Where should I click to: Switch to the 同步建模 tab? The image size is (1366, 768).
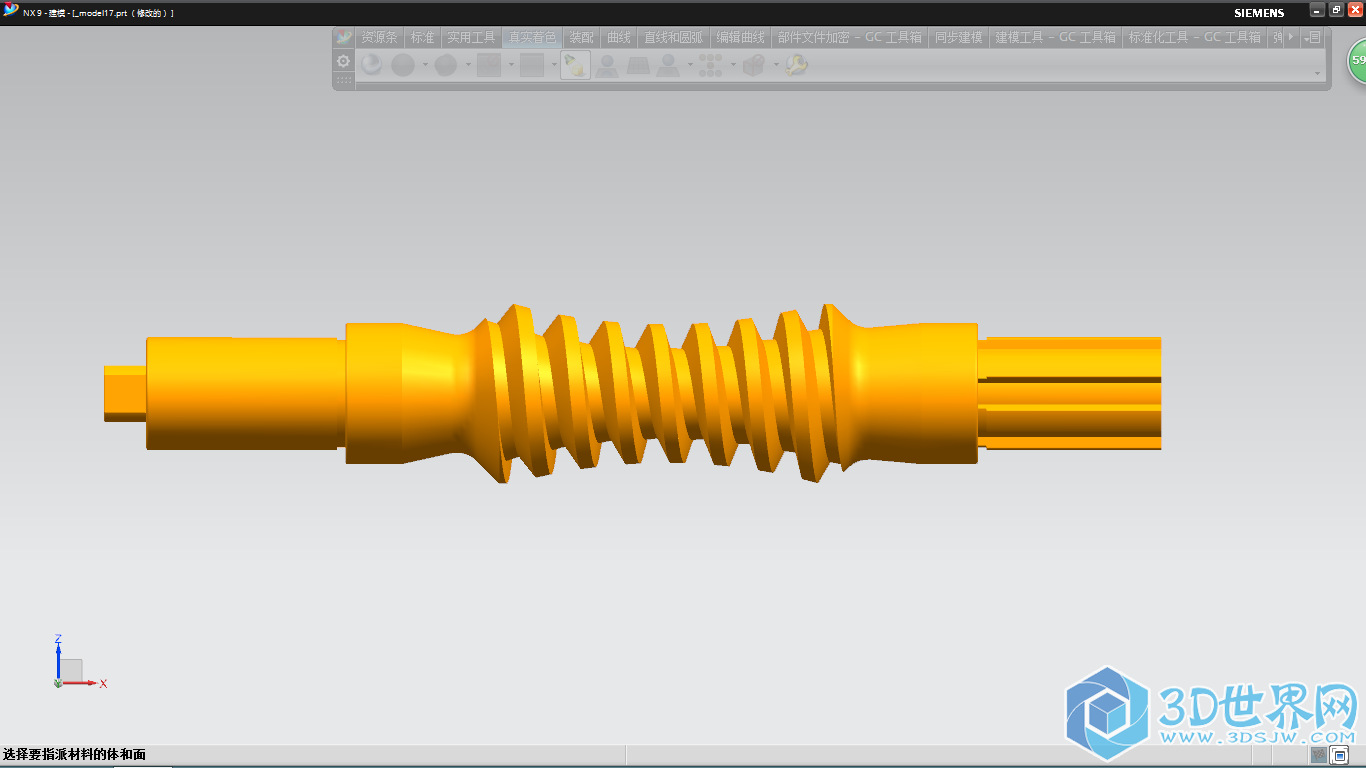click(959, 37)
